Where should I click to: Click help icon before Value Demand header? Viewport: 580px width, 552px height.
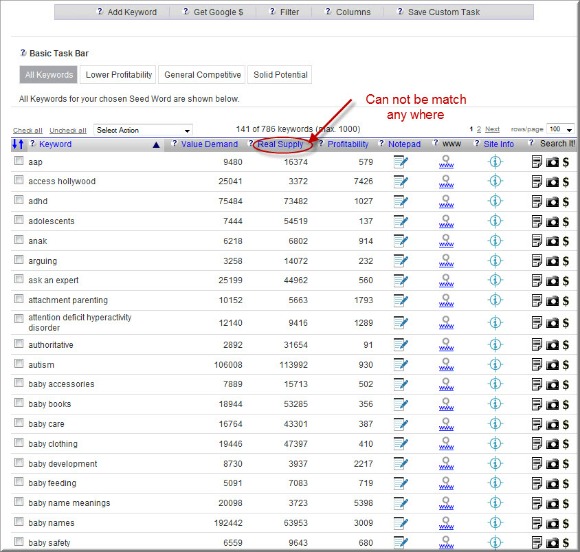(175, 144)
